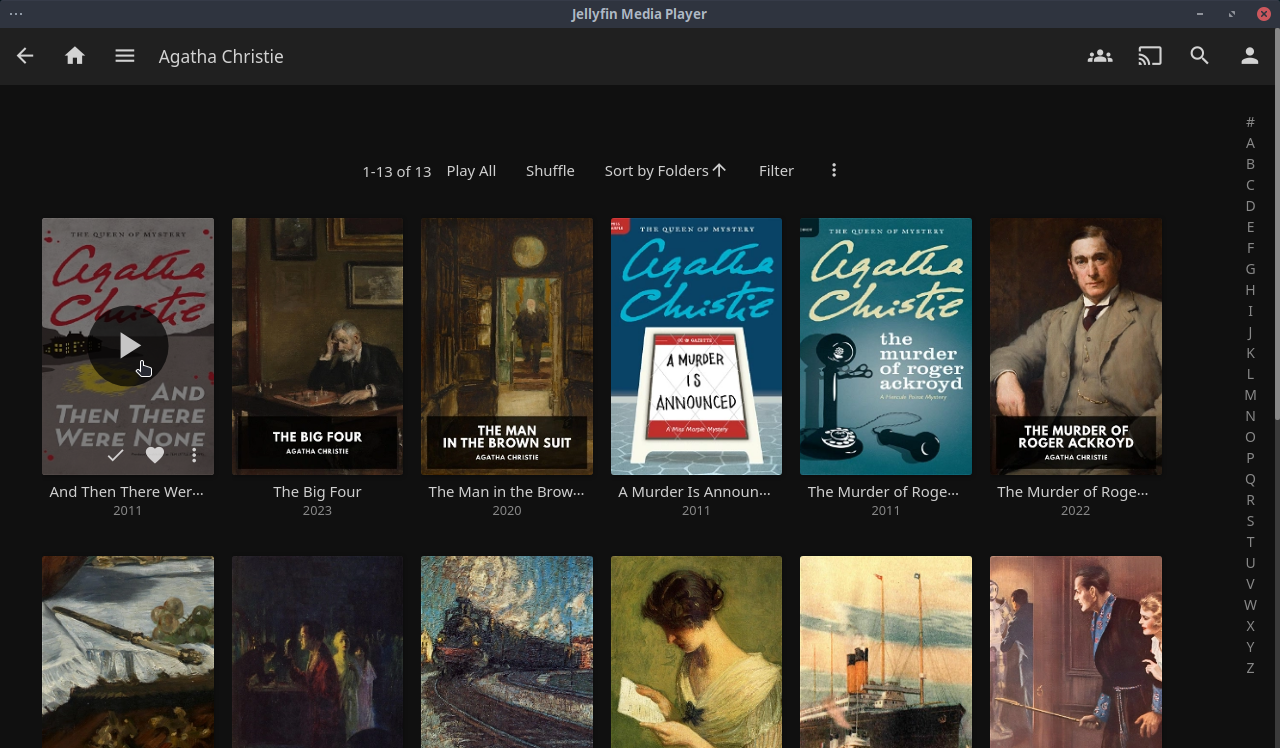Open 'The Murder of Roge…' title dated 2022

1074,492
